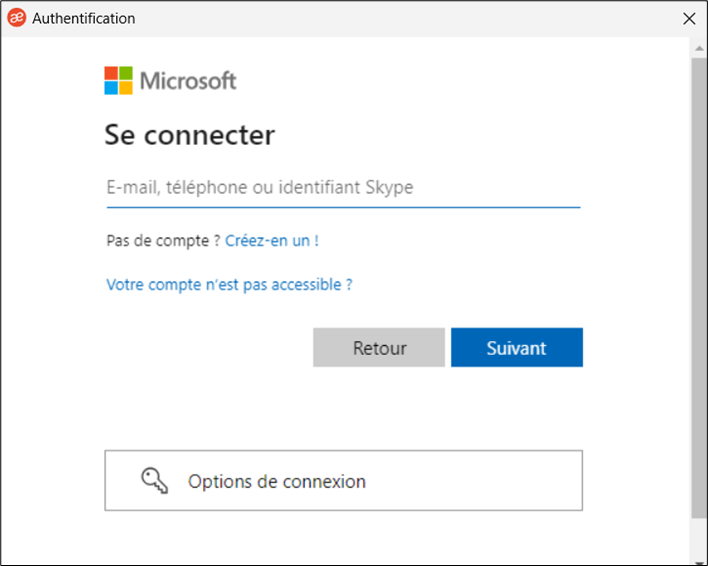This screenshot has height=566, width=708.
Task: Close the Authentification window
Action: pos(689,19)
